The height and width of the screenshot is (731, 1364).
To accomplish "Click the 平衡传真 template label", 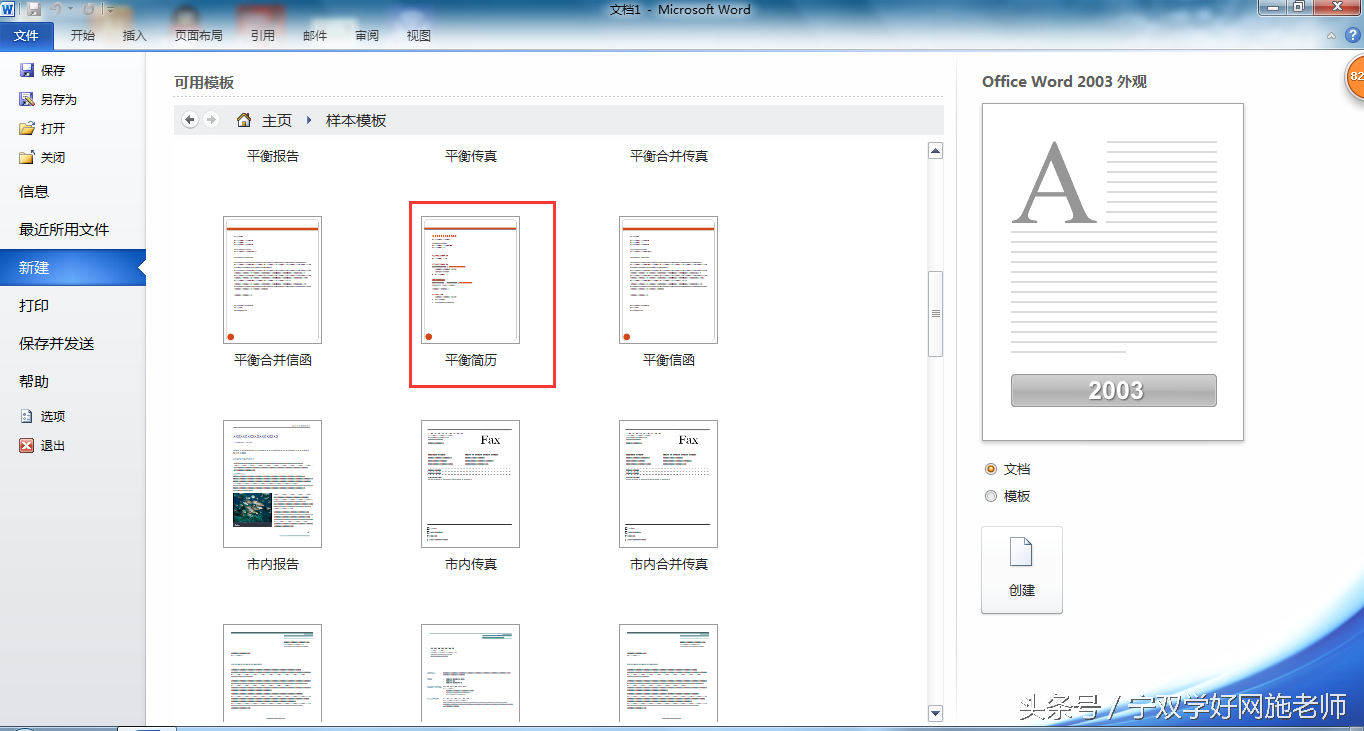I will pos(471,156).
